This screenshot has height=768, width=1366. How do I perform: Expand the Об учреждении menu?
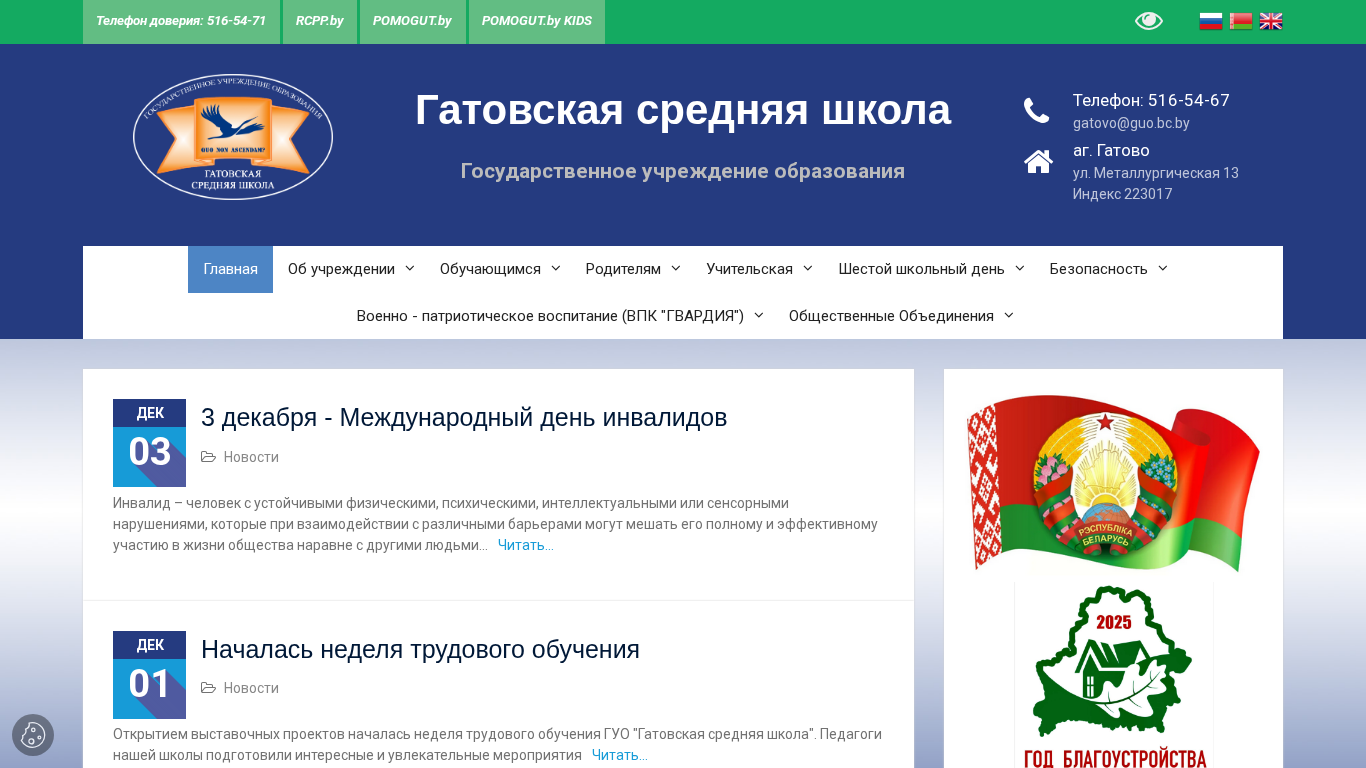point(350,269)
